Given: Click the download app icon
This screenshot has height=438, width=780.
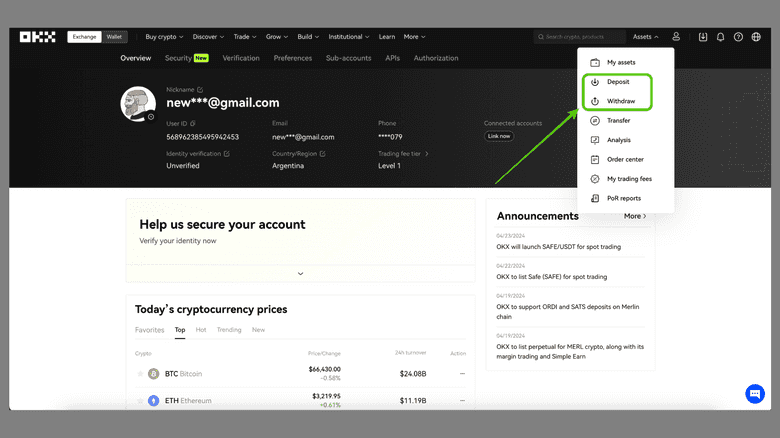Looking at the screenshot, I should click(703, 37).
